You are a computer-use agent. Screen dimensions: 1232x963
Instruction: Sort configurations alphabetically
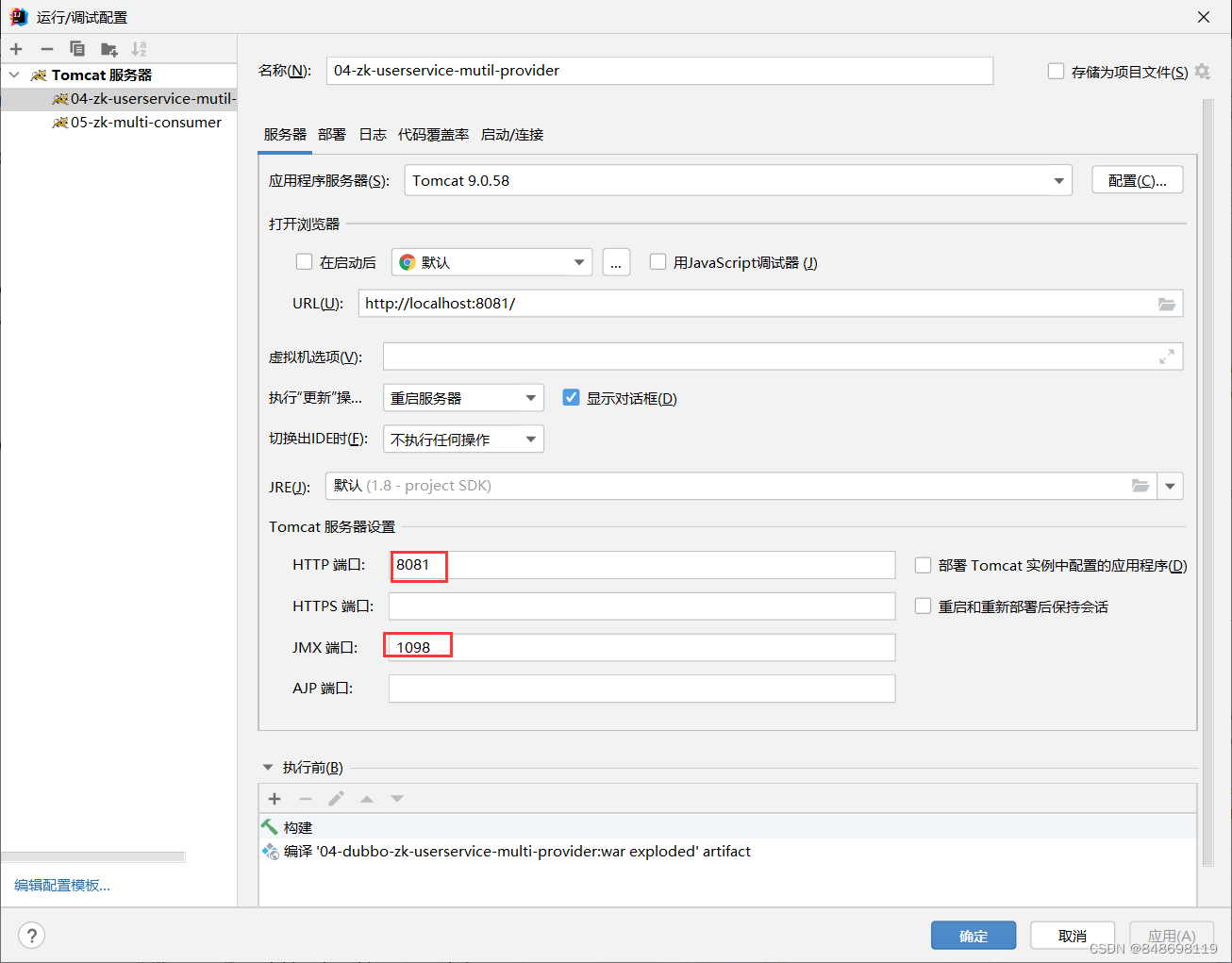pyautogui.click(x=139, y=49)
